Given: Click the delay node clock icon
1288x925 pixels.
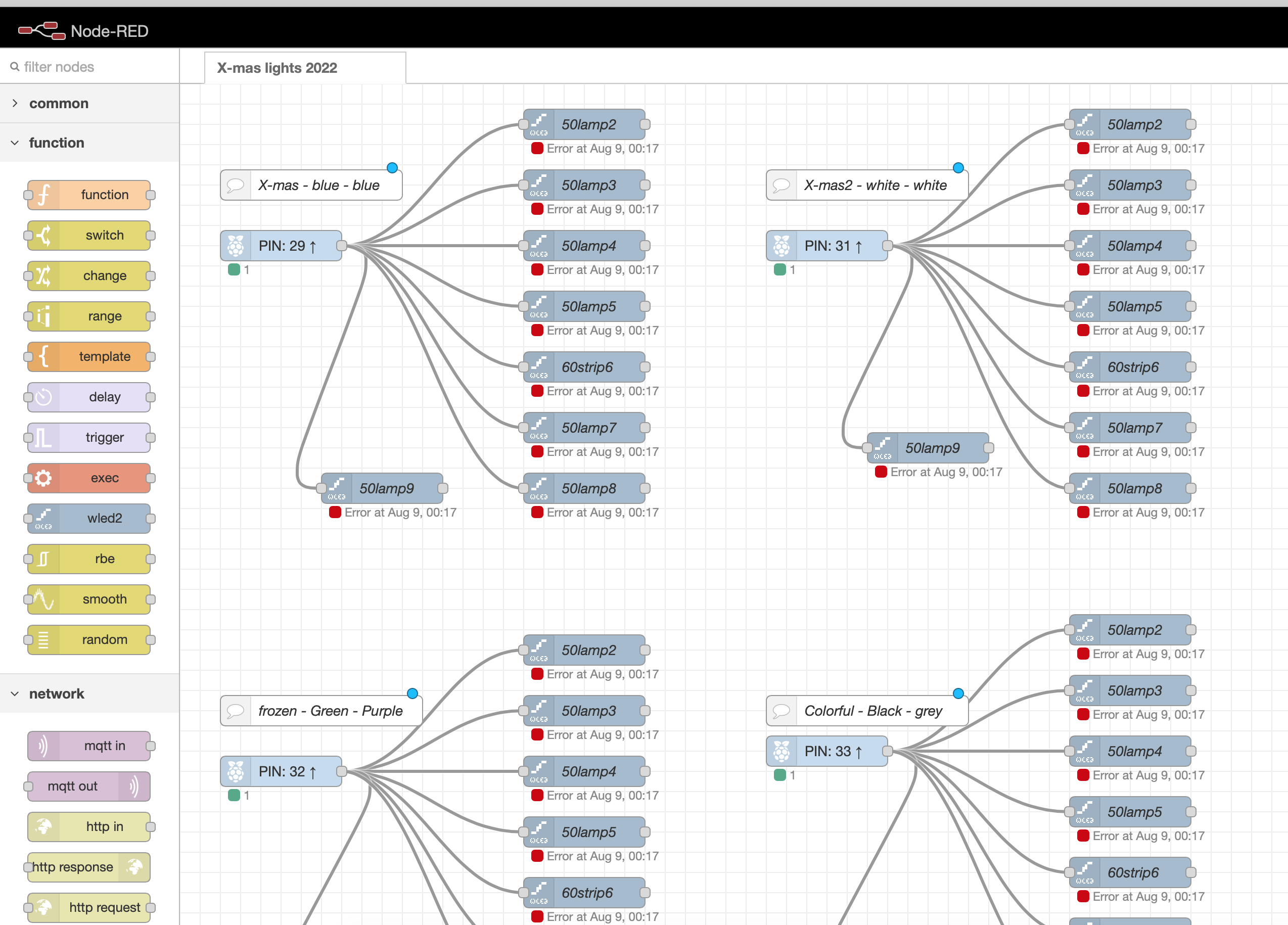Looking at the screenshot, I should [44, 397].
